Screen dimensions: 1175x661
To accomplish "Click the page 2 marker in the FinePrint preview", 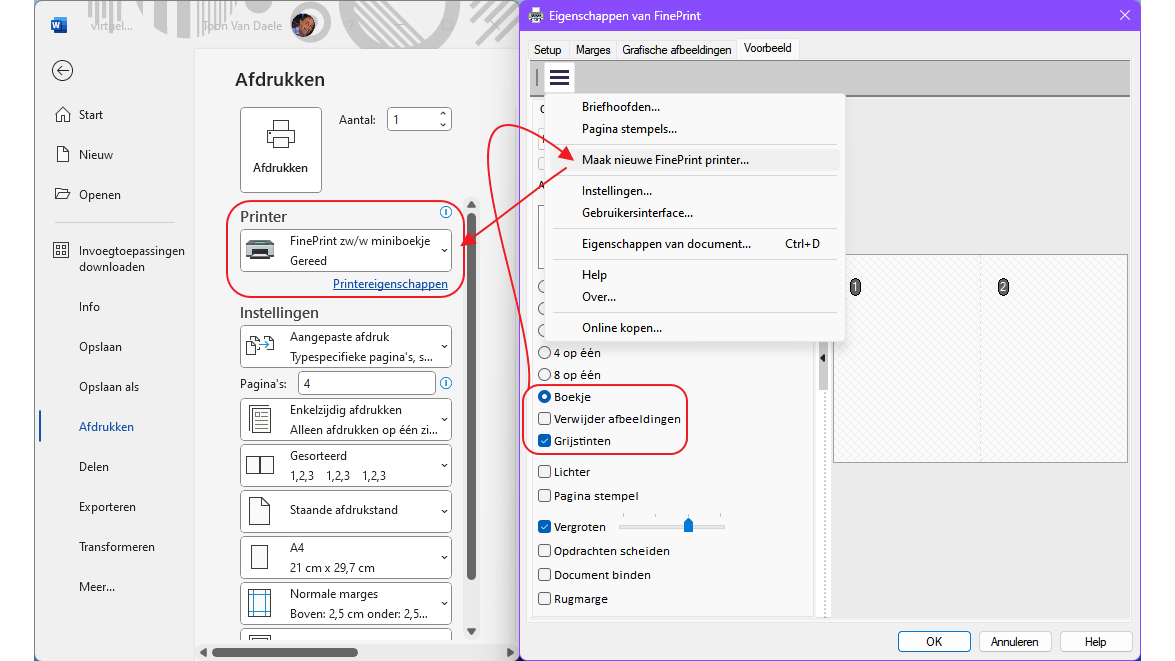I will coord(1003,287).
